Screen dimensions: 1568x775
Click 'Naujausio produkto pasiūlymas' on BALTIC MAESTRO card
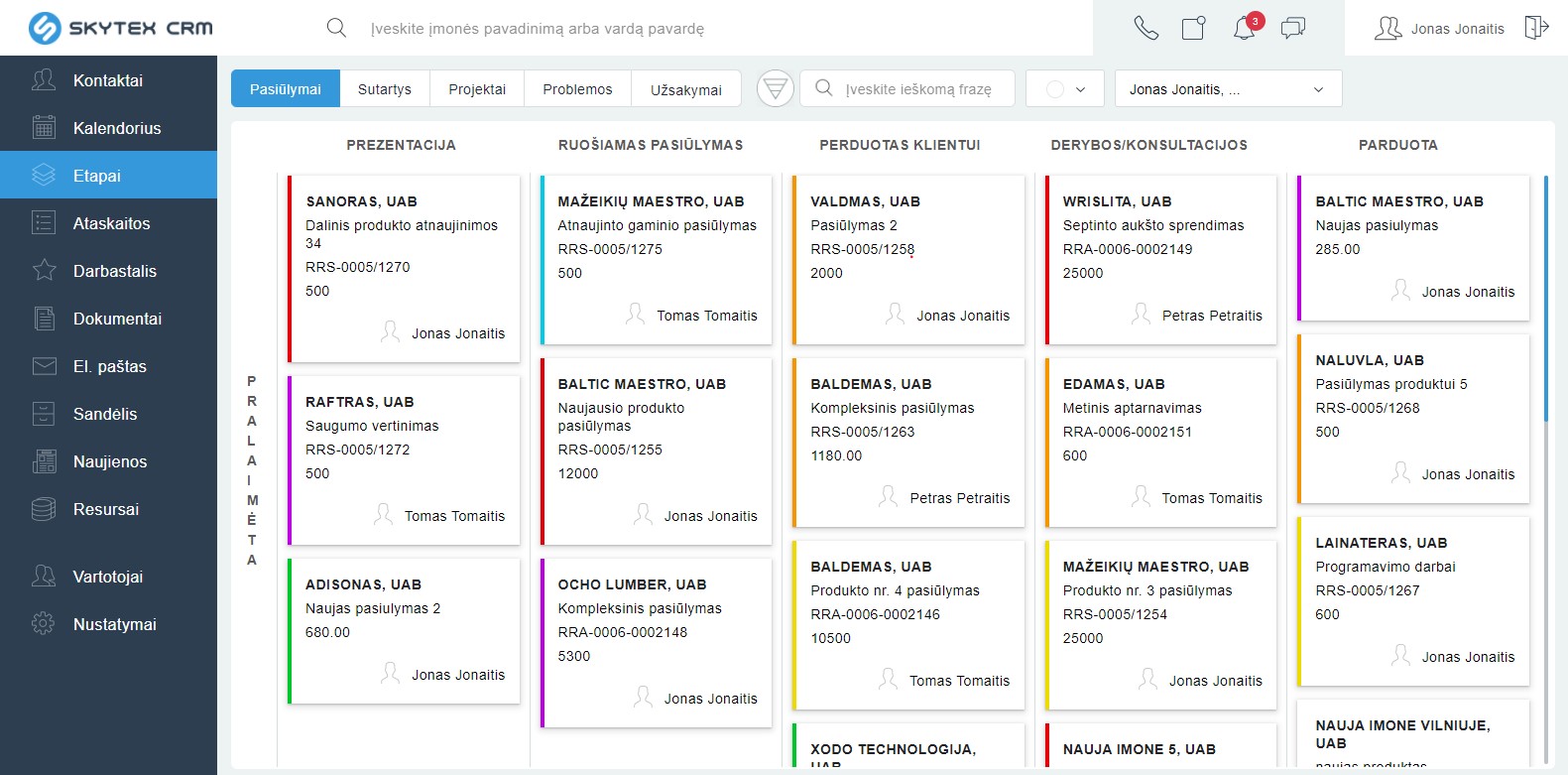621,417
